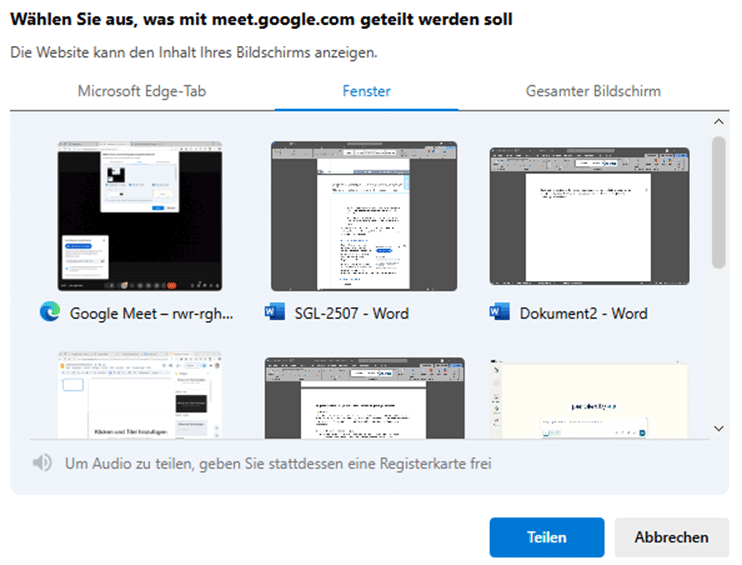742x565 pixels.
Task: Cancel sharing with the Abbrechen button
Action: [671, 537]
